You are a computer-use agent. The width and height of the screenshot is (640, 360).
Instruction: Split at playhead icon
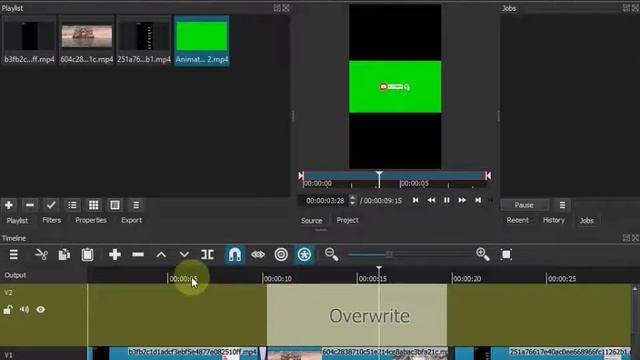point(207,255)
